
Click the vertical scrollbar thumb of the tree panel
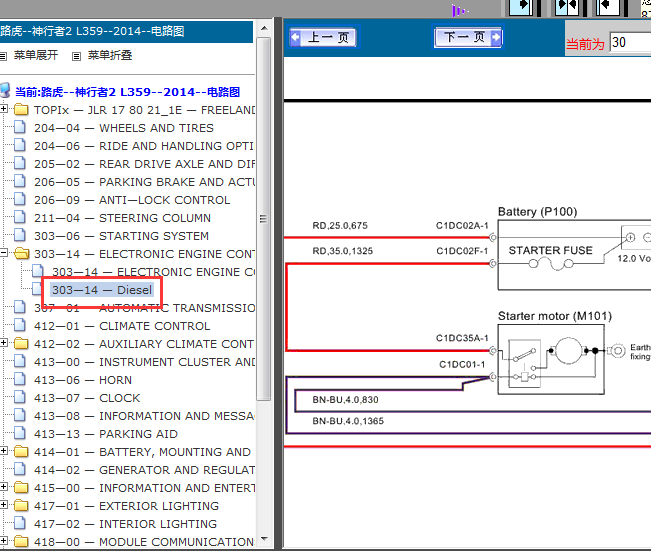point(264,219)
